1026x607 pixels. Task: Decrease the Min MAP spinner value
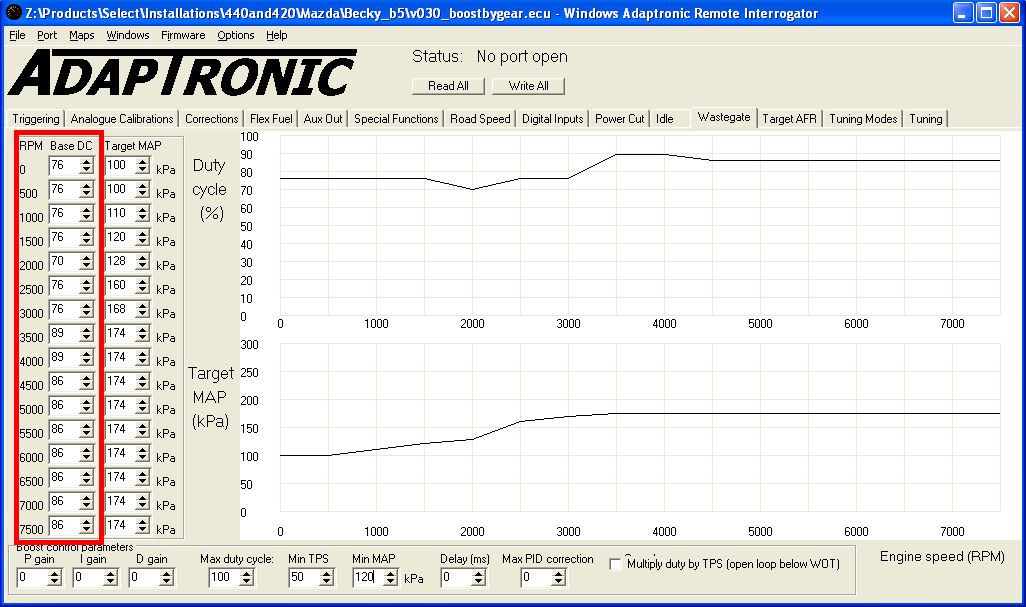coord(391,581)
